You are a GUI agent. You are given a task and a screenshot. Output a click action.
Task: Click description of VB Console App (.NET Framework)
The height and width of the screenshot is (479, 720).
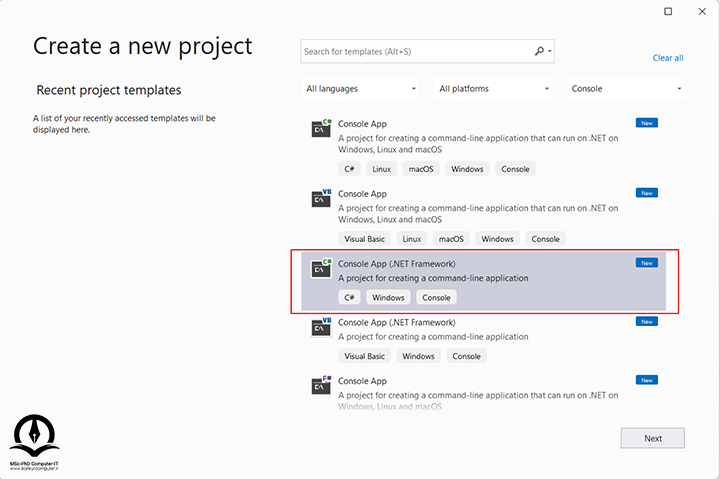(x=433, y=337)
